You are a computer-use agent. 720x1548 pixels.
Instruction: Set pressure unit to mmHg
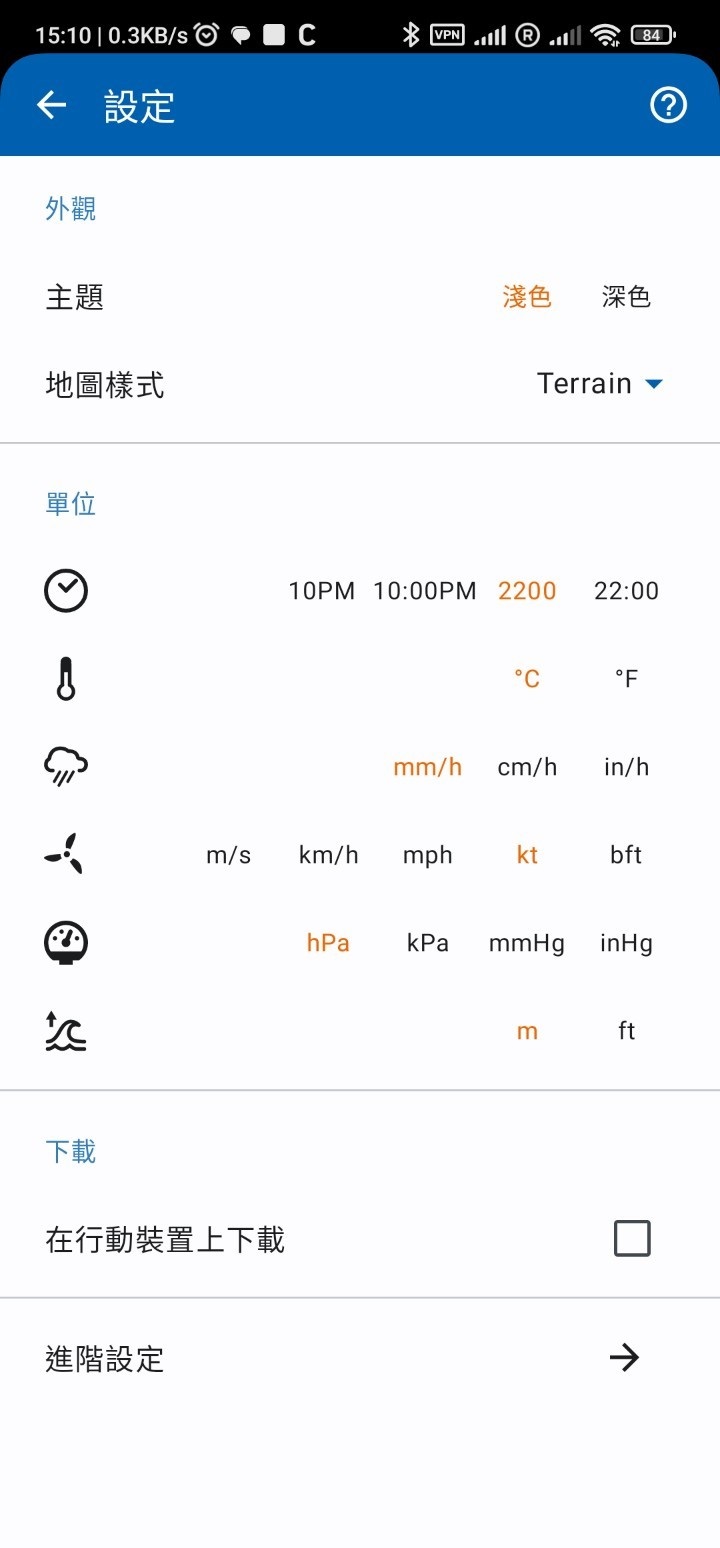point(527,943)
